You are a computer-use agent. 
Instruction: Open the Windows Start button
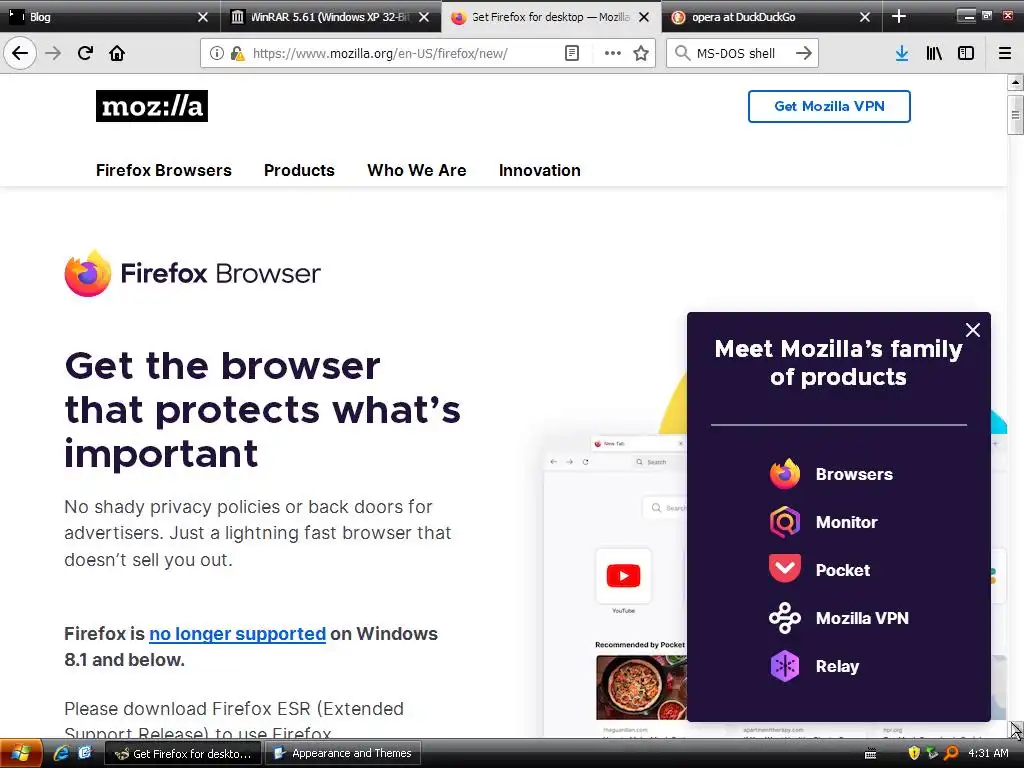[21, 753]
